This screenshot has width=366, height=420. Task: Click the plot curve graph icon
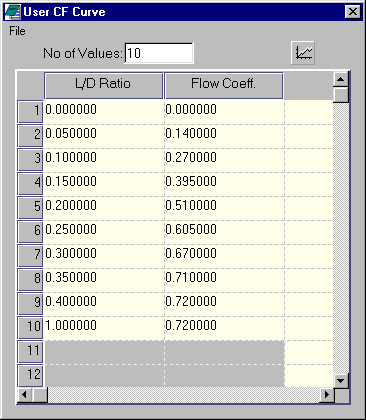click(303, 53)
